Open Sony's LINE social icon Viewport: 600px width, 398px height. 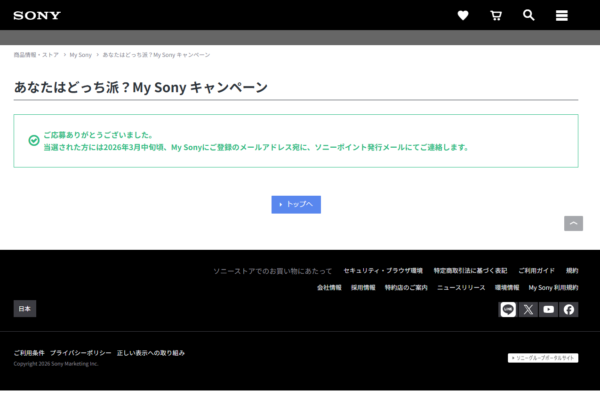click(x=508, y=309)
